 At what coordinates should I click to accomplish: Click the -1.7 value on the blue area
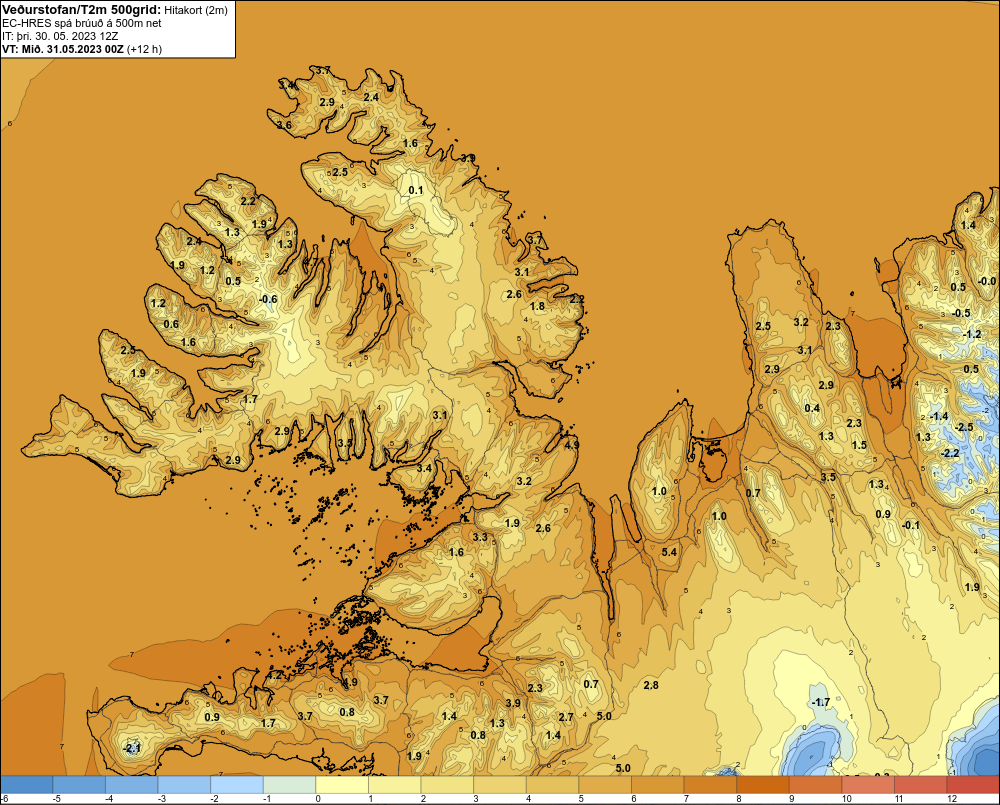tap(820, 702)
